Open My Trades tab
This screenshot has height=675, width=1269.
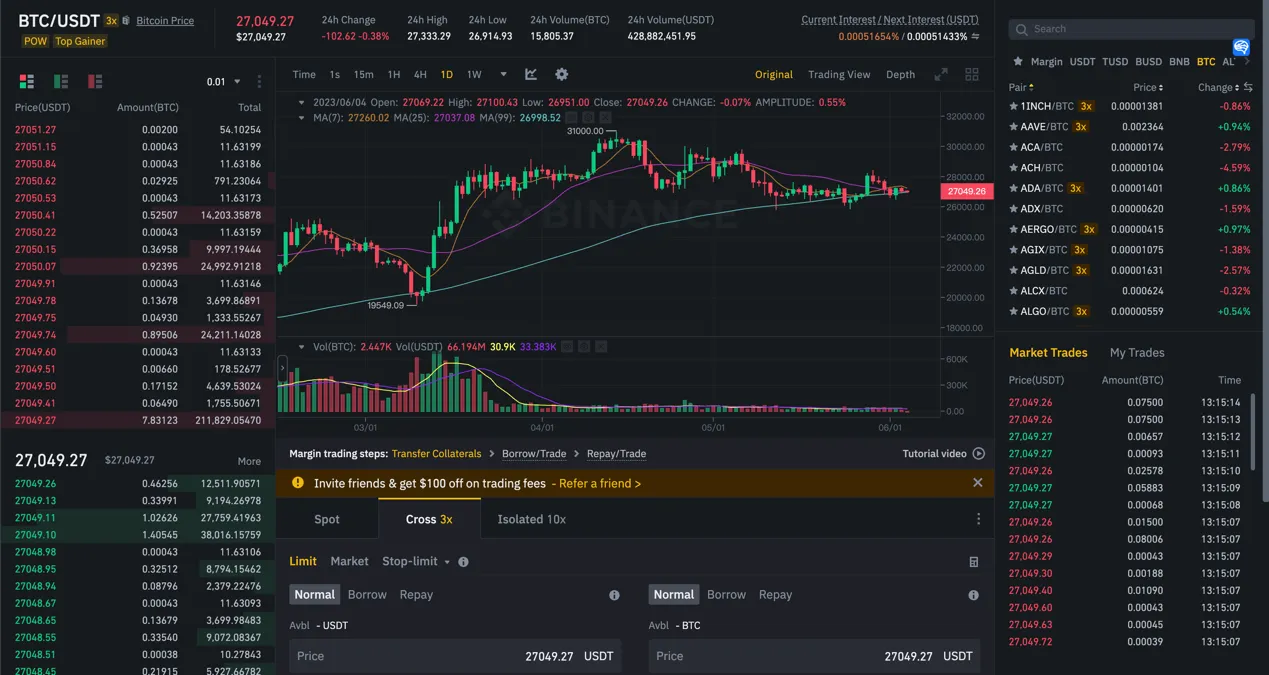click(x=1137, y=352)
